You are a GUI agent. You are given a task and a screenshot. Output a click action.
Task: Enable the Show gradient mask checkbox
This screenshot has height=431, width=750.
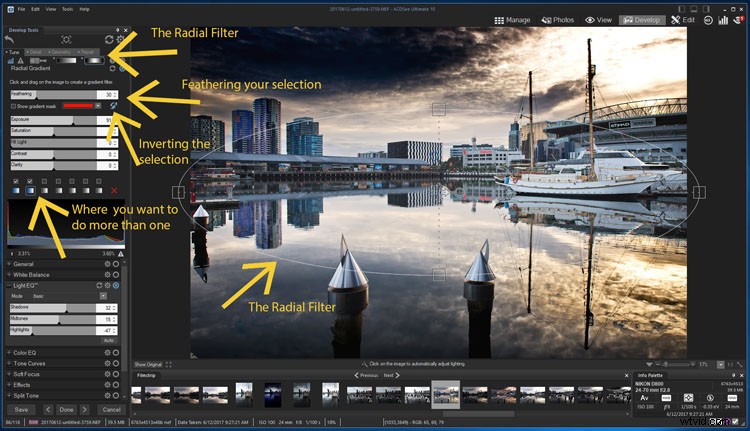click(x=13, y=106)
